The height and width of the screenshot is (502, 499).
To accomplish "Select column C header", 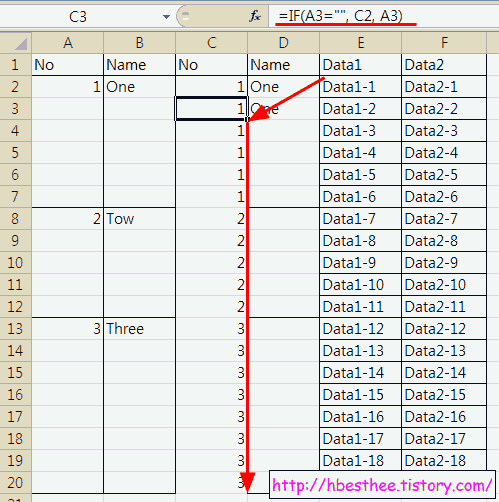I will [x=212, y=43].
